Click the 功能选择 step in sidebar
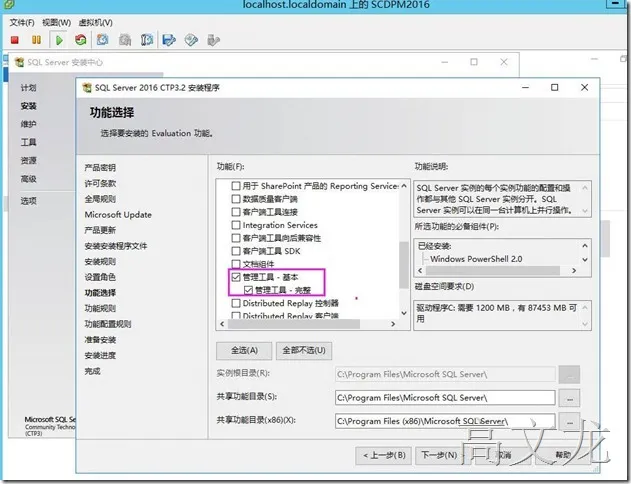631x484 pixels. click(100, 292)
